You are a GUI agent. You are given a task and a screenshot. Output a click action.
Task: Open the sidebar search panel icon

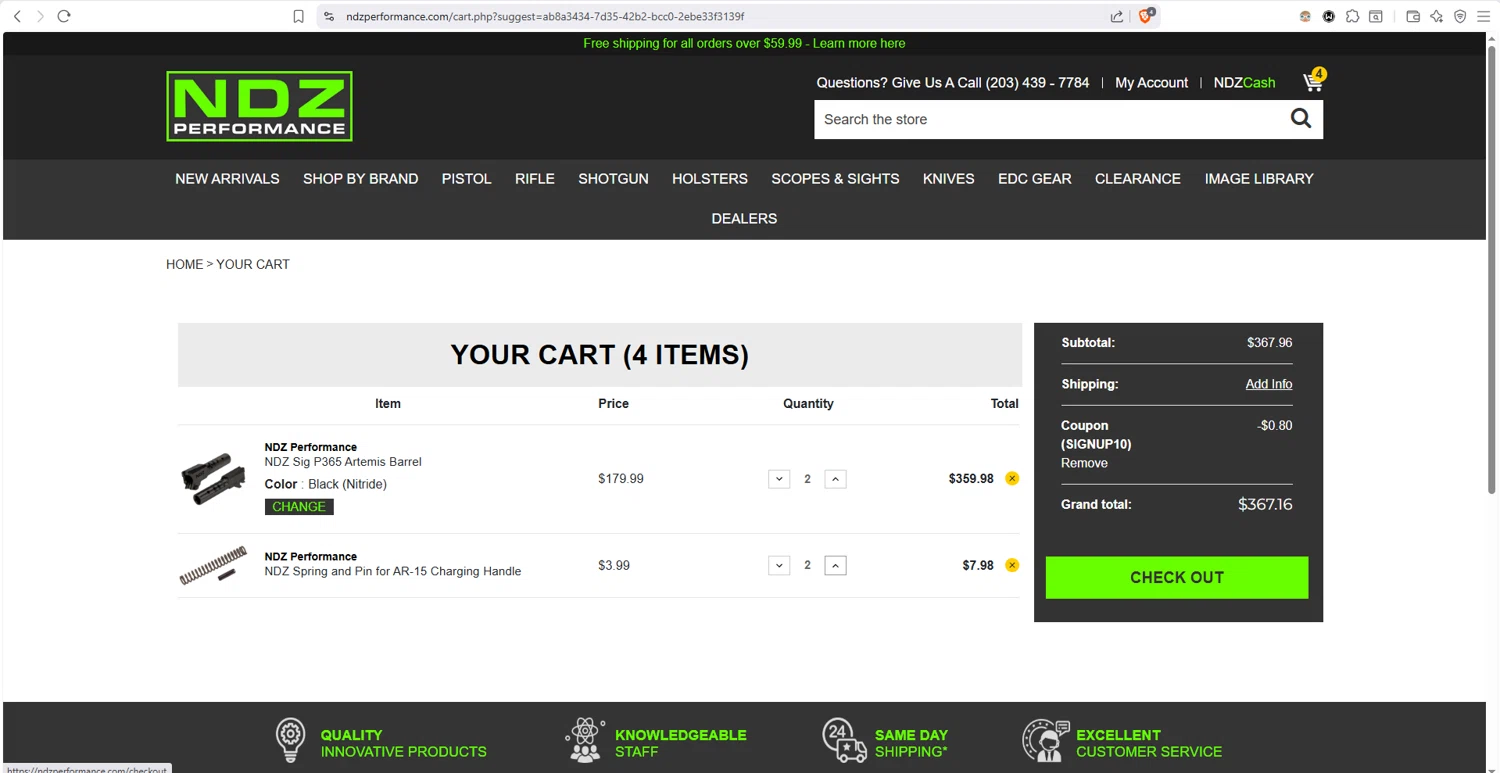point(1376,16)
